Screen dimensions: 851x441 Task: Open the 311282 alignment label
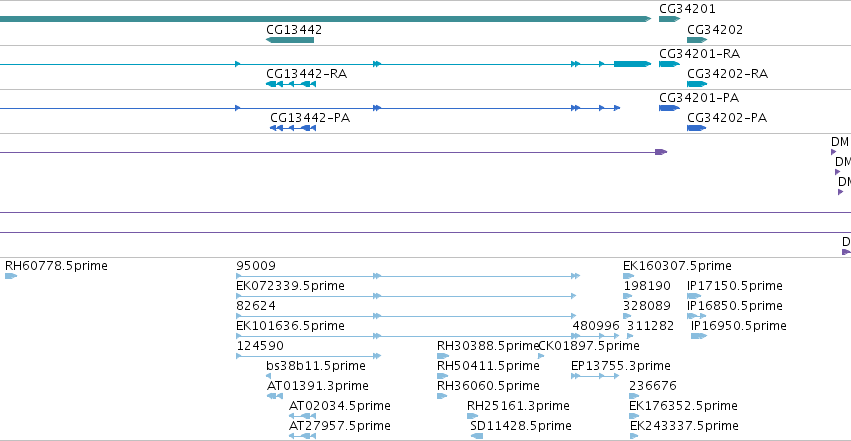[x=650, y=326]
